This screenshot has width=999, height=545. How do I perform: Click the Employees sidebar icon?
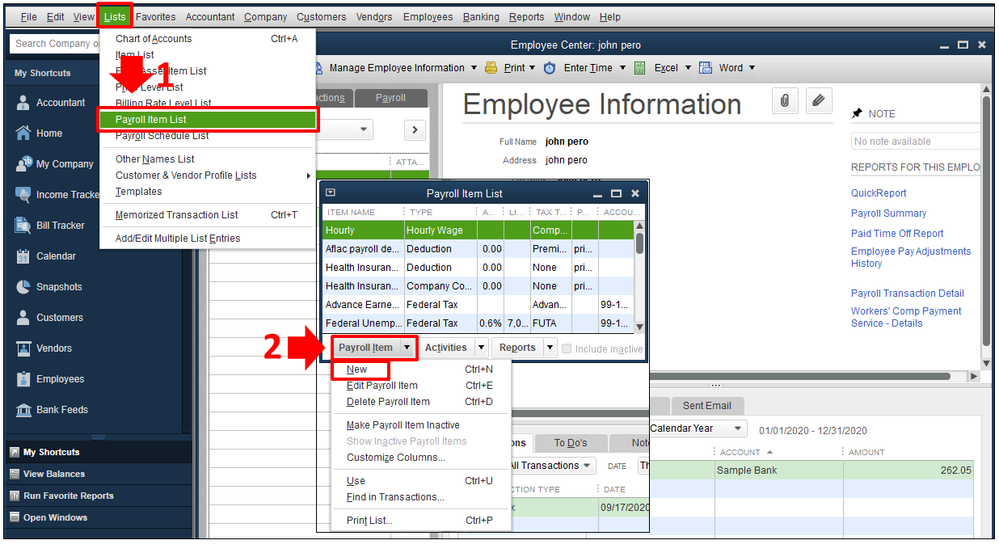(23, 379)
